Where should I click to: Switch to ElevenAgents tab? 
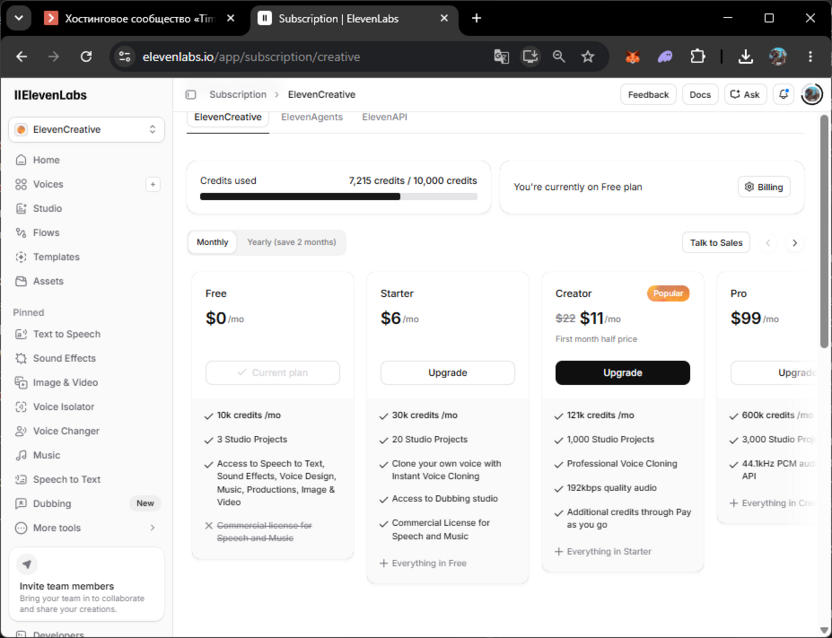pyautogui.click(x=312, y=117)
